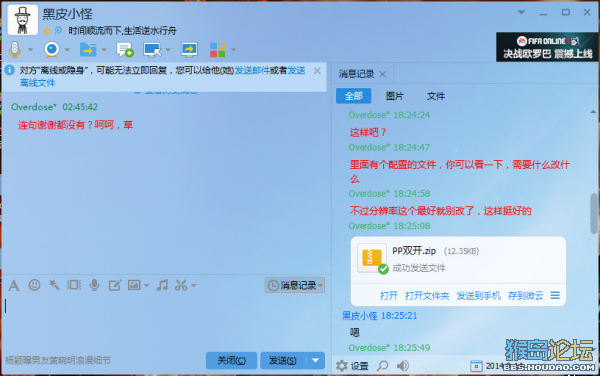Click the yellow star icon under name
Image resolution: width=600 pixels, height=376 pixels.
[47, 31]
